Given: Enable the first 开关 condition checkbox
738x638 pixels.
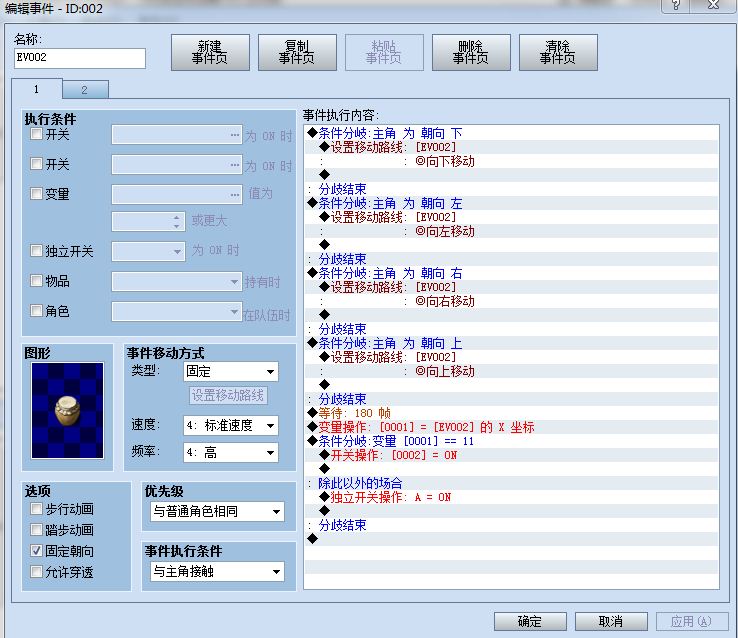Looking at the screenshot, I should pyautogui.click(x=36, y=134).
